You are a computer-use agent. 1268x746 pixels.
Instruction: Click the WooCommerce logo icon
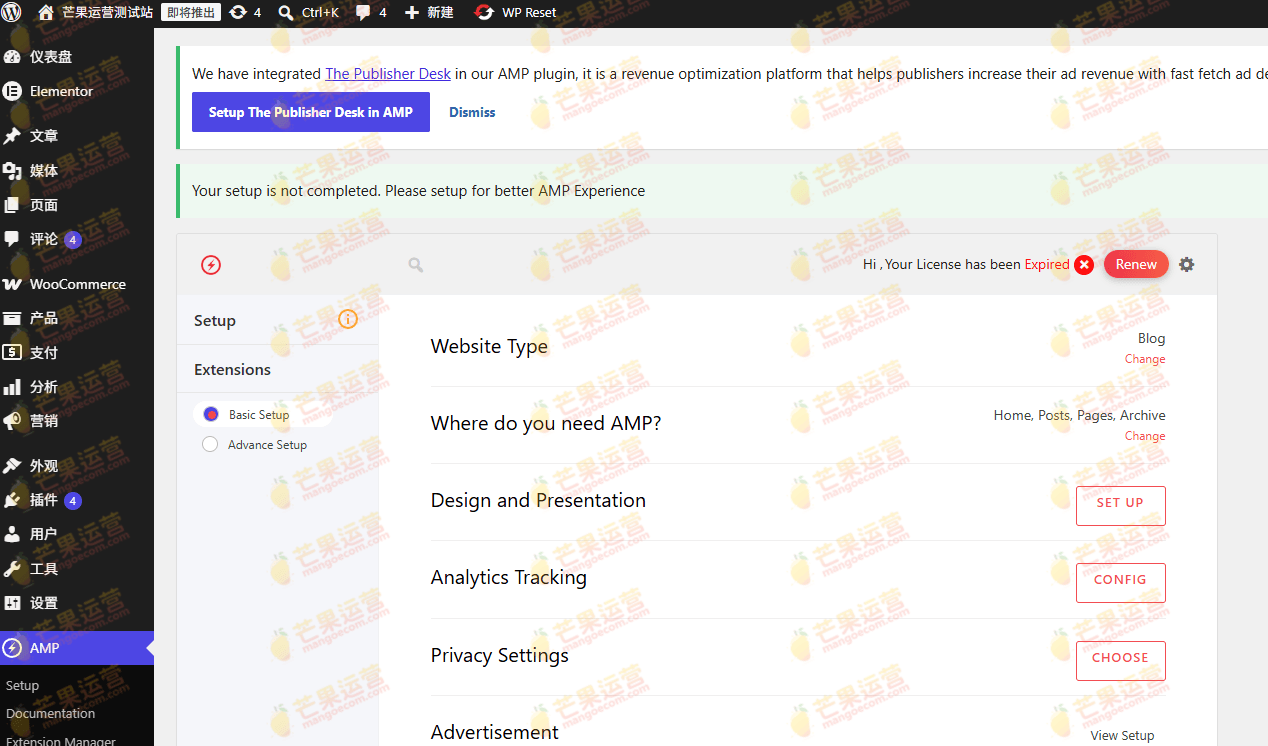point(12,284)
